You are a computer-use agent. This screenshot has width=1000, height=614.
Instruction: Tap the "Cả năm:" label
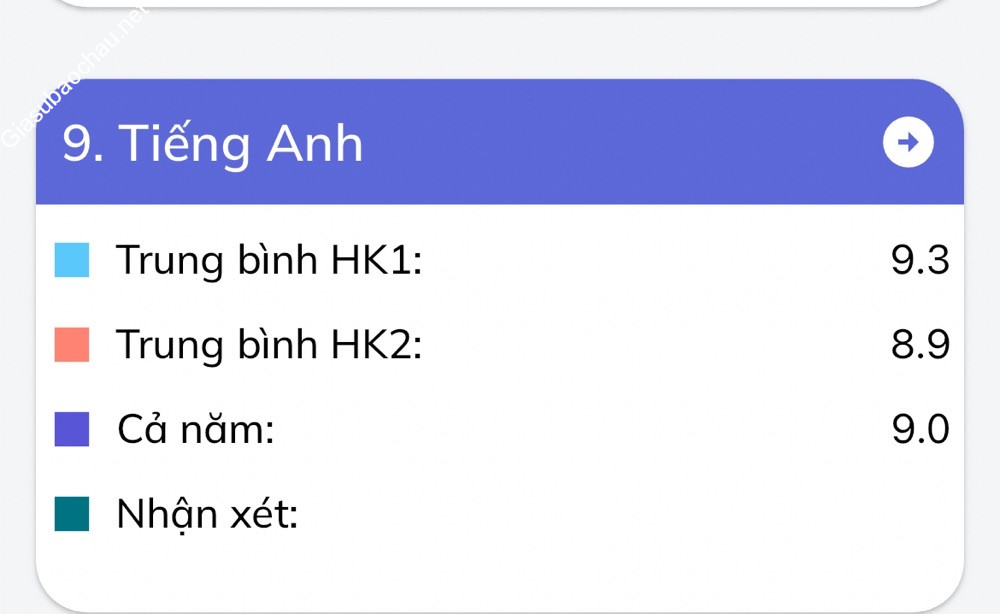tap(195, 430)
